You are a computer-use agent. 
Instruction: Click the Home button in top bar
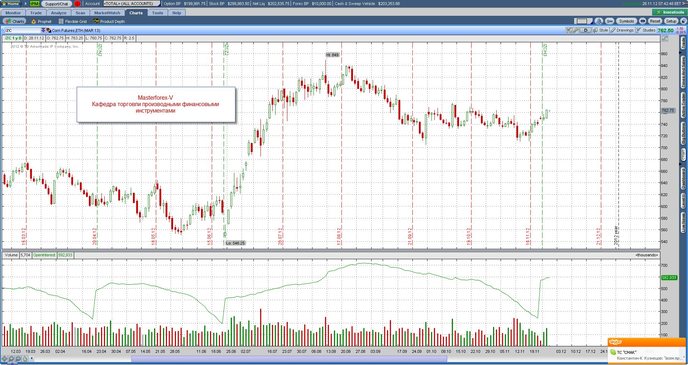click(11, 4)
